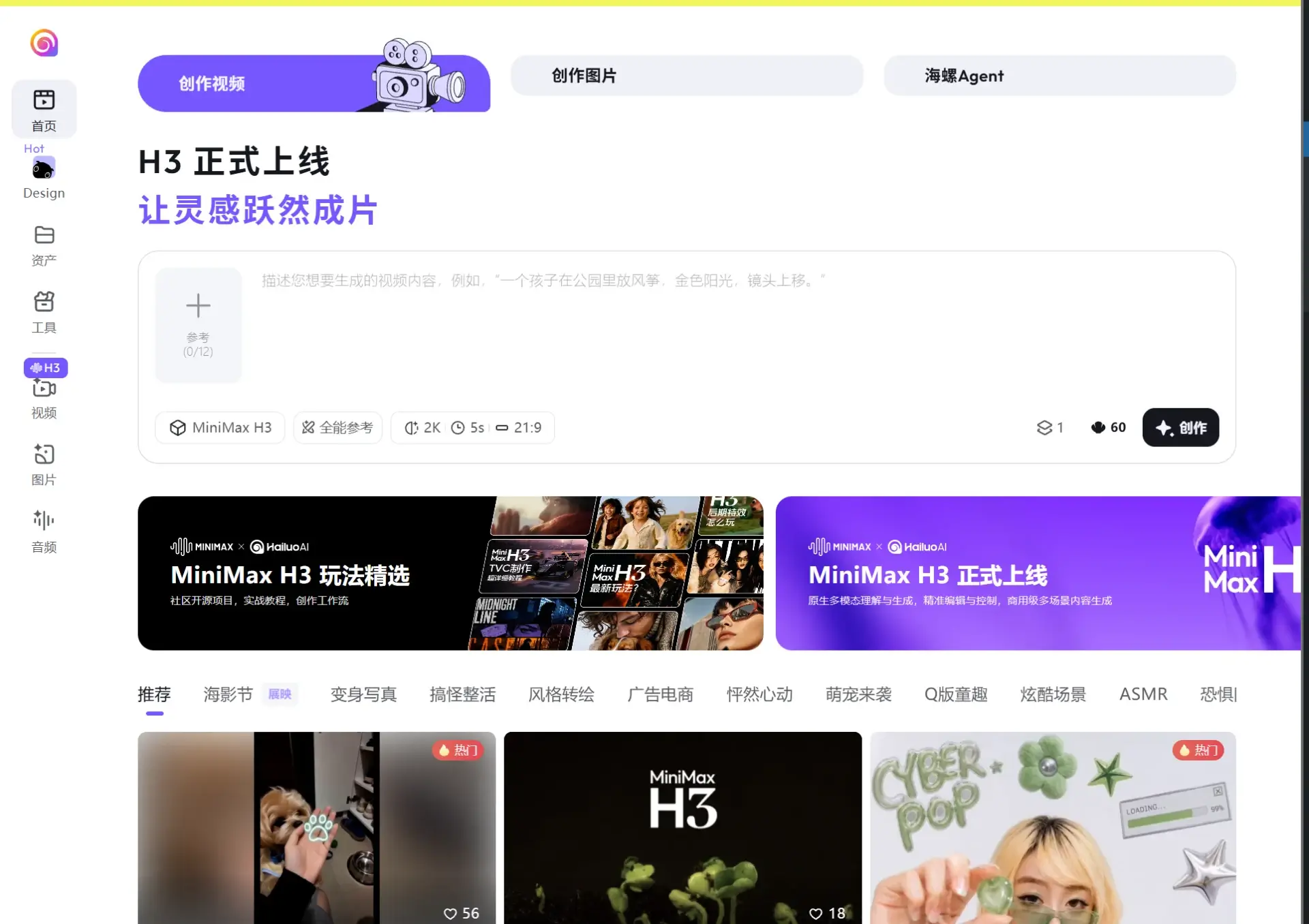This screenshot has height=924, width=1309.
Task: Open the 21:9 aspect ratio setting
Action: (518, 427)
